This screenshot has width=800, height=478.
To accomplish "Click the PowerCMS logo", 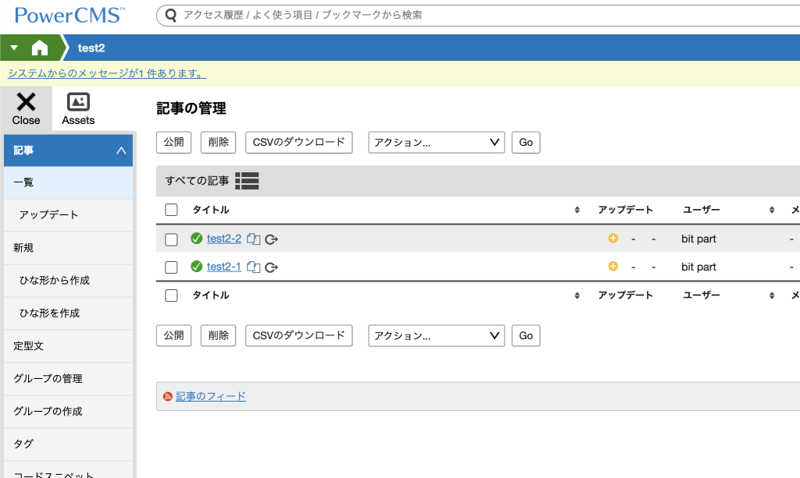I will 69,15.
